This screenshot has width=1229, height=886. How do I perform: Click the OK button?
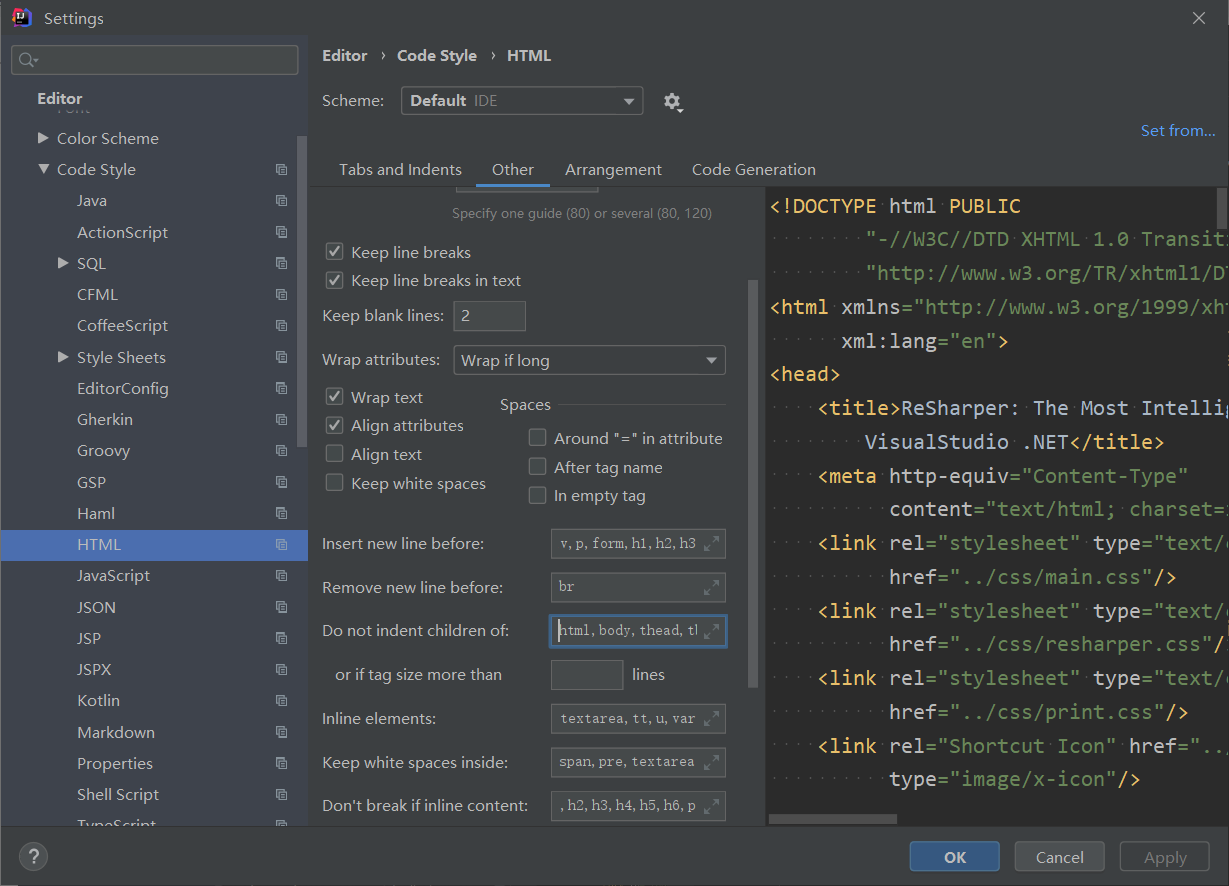tap(955, 857)
